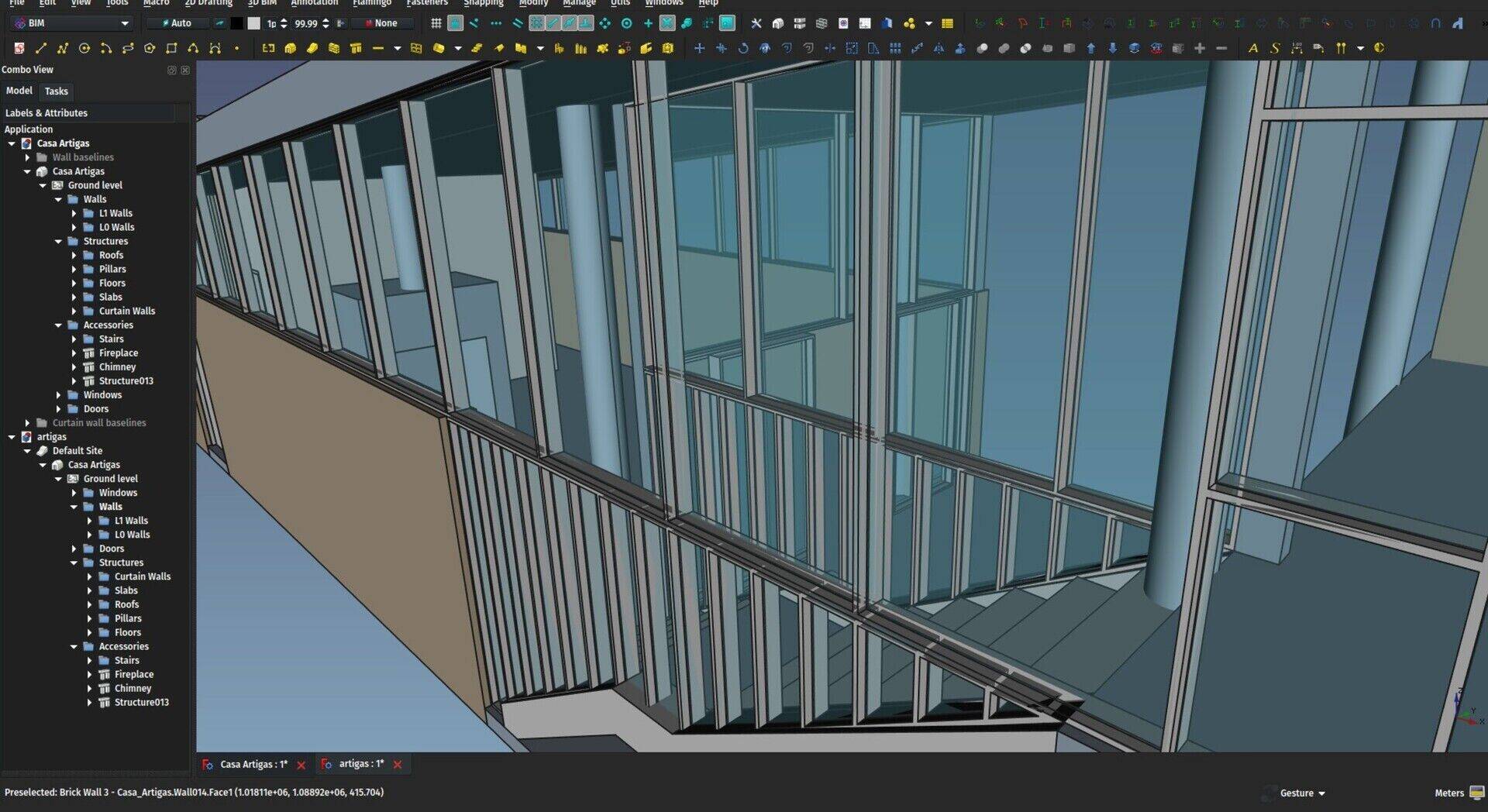Click the Rotate tool icon
Viewport: 1488px width, 812px height.
click(742, 48)
